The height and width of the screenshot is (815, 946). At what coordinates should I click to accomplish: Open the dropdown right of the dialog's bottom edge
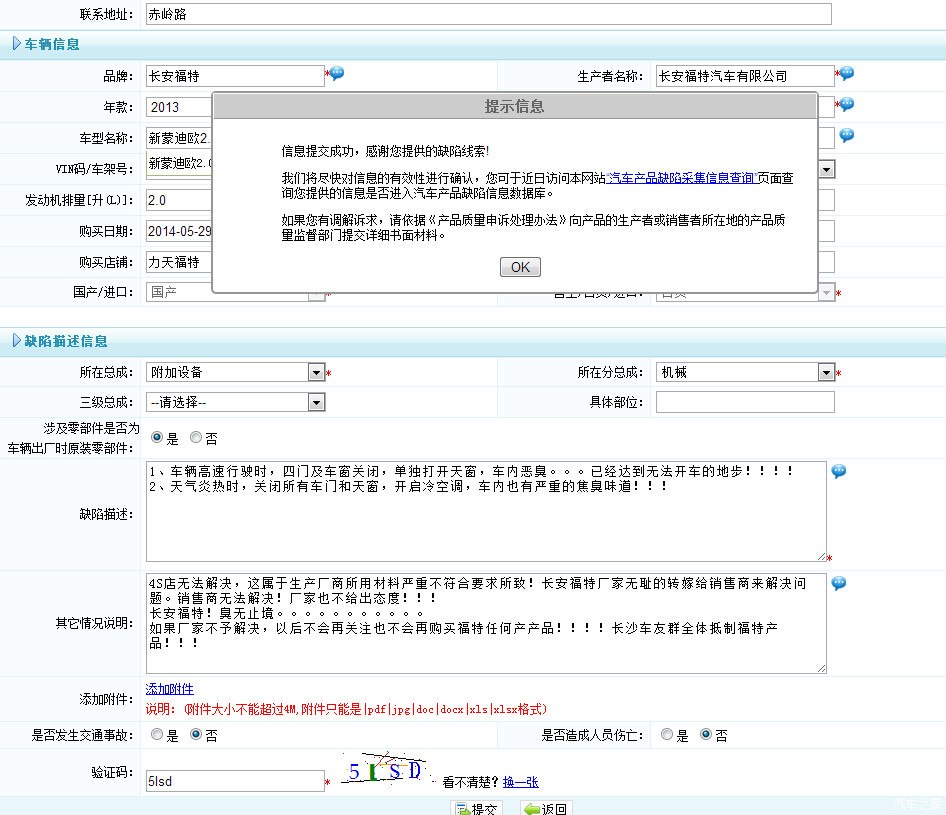[827, 293]
